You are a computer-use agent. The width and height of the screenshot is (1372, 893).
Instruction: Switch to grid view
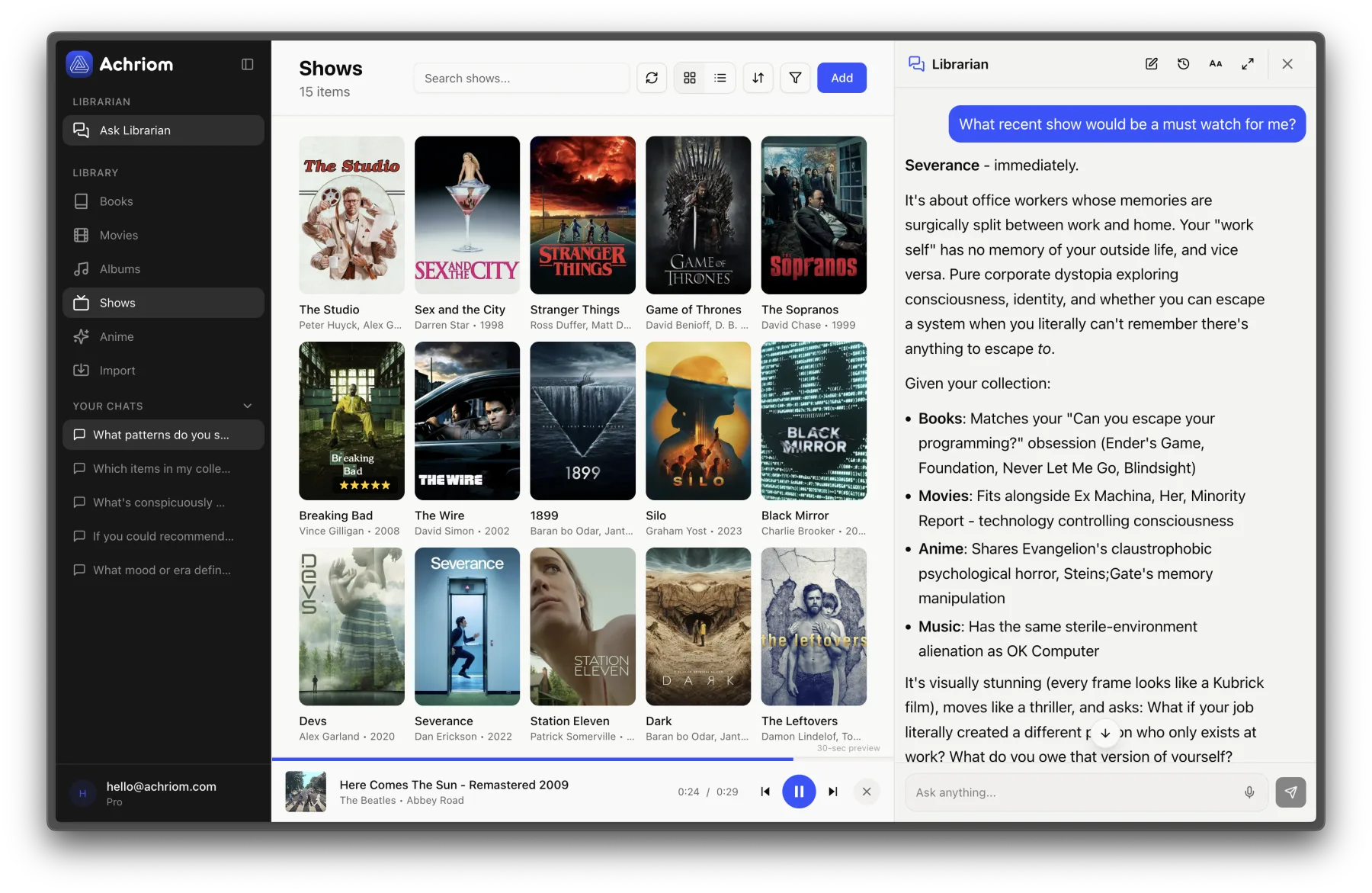(x=690, y=78)
